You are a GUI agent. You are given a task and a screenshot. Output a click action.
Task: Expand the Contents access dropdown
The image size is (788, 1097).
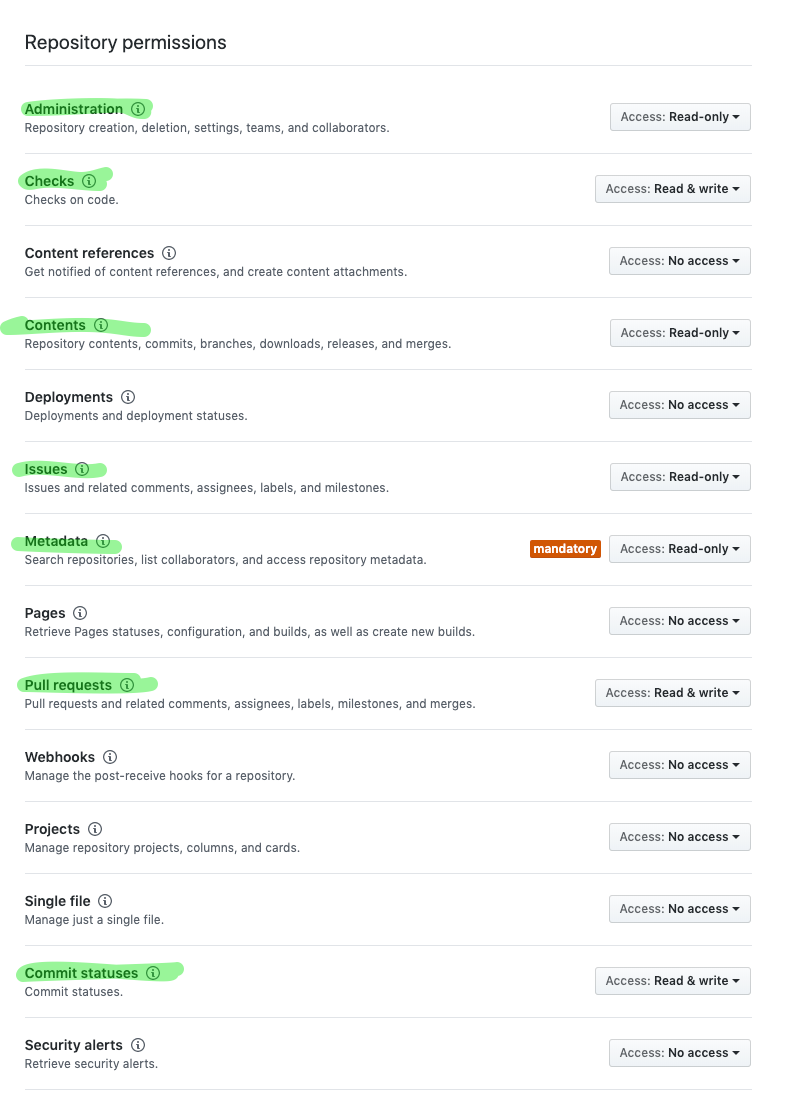(680, 333)
